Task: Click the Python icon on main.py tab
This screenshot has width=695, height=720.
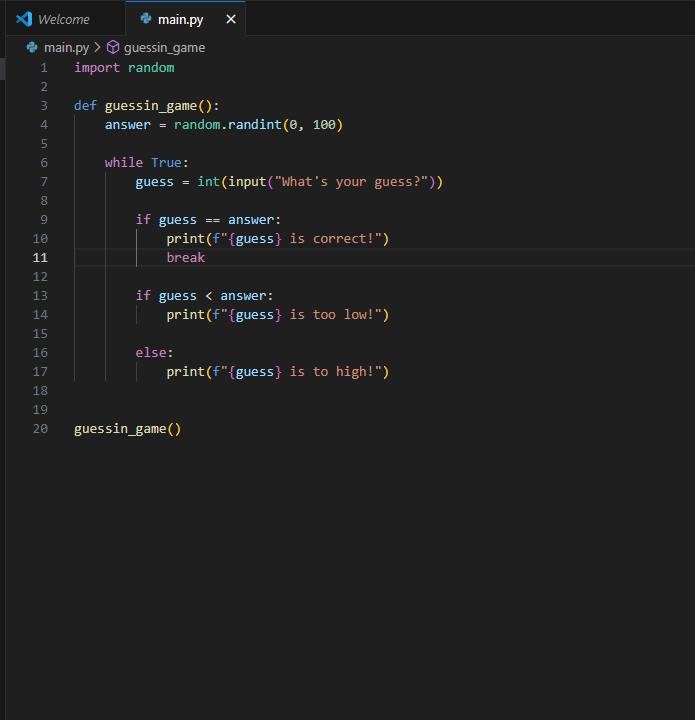Action: [146, 19]
